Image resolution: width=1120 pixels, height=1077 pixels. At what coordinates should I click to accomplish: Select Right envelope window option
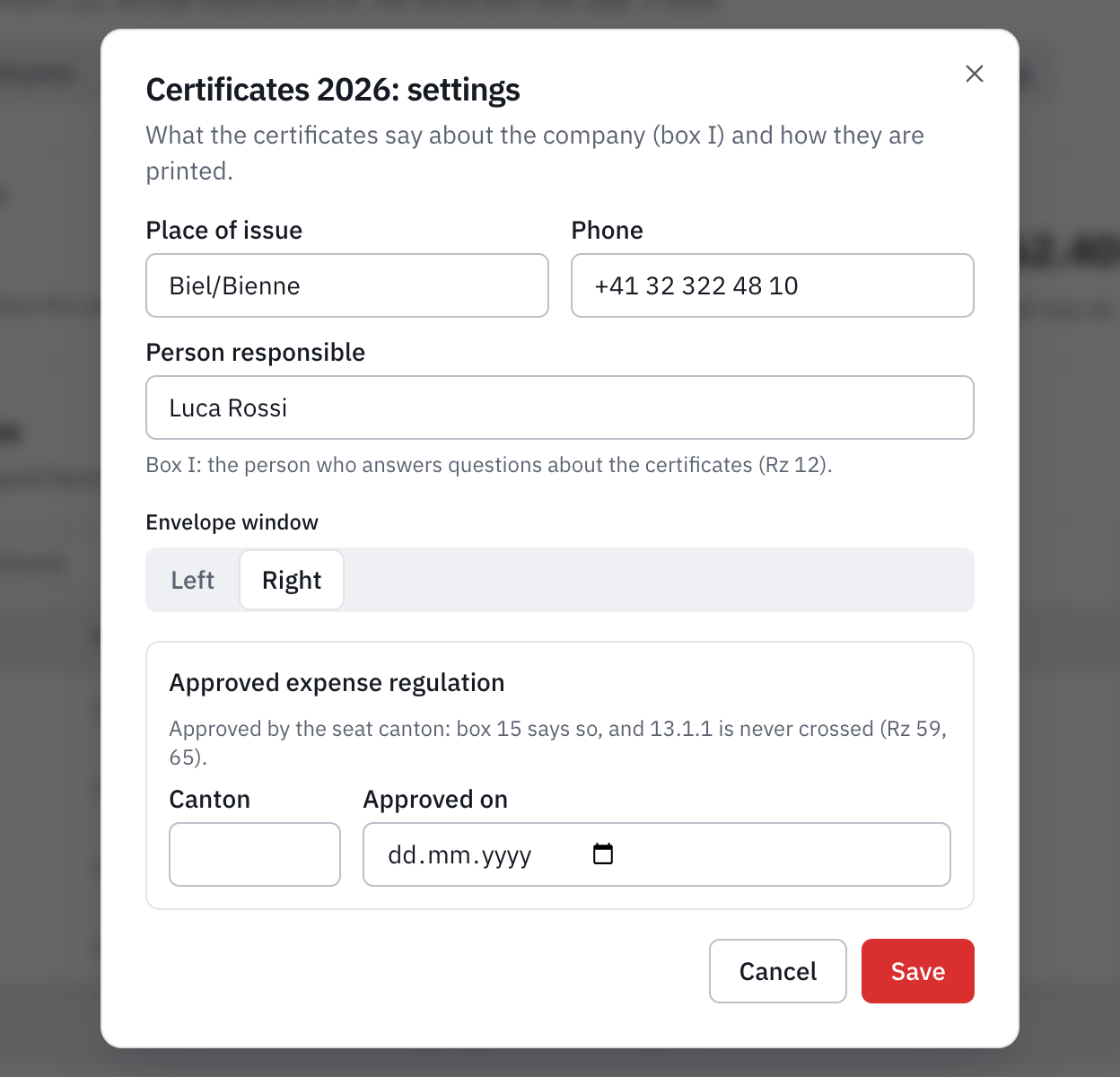292,580
